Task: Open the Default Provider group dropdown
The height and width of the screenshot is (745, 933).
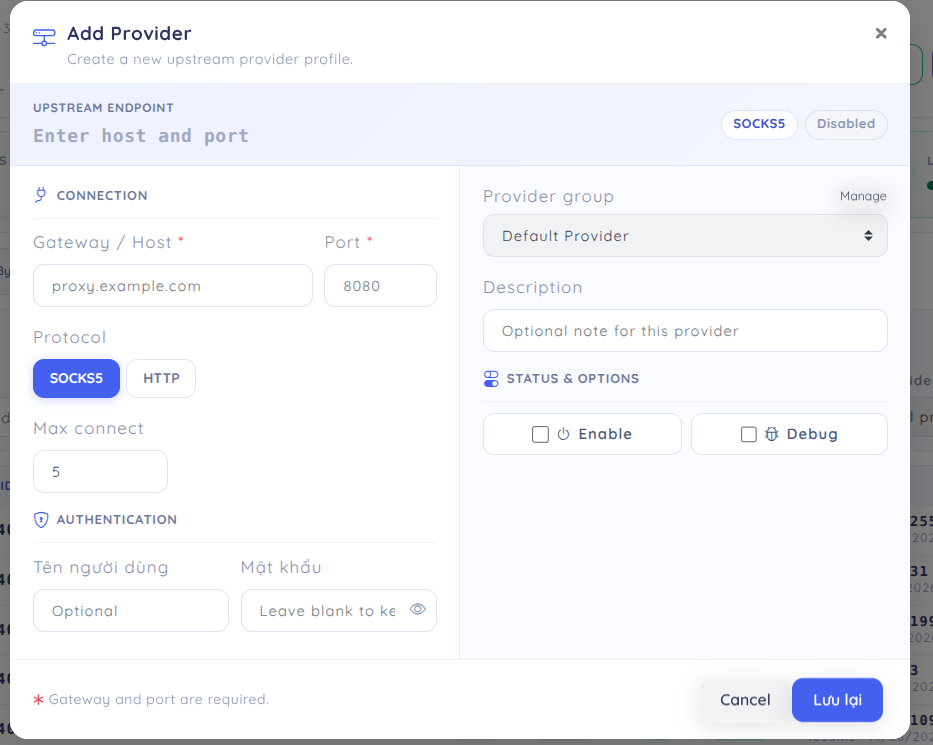Action: 685,236
